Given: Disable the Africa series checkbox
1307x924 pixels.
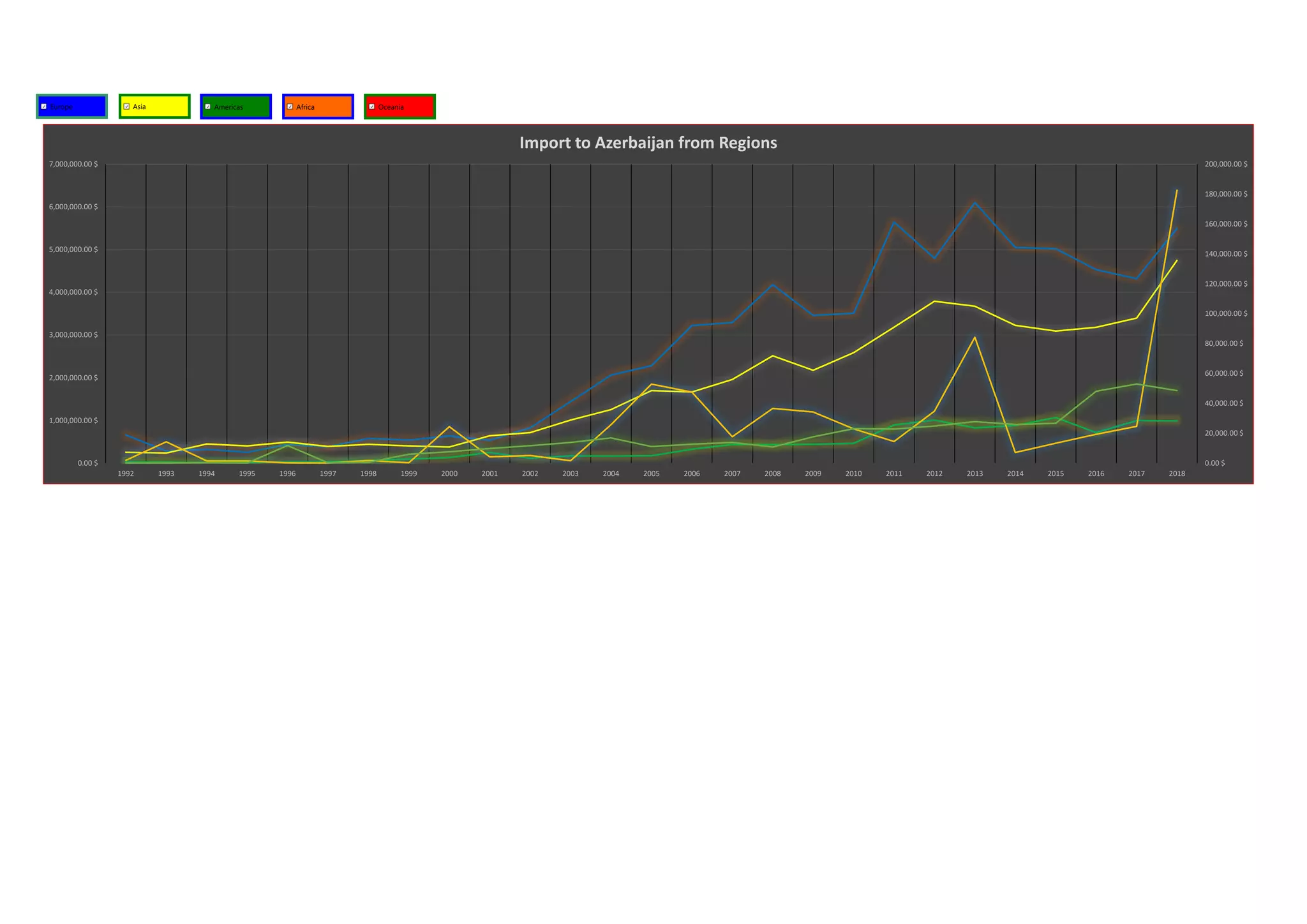Looking at the screenshot, I should pyautogui.click(x=290, y=107).
